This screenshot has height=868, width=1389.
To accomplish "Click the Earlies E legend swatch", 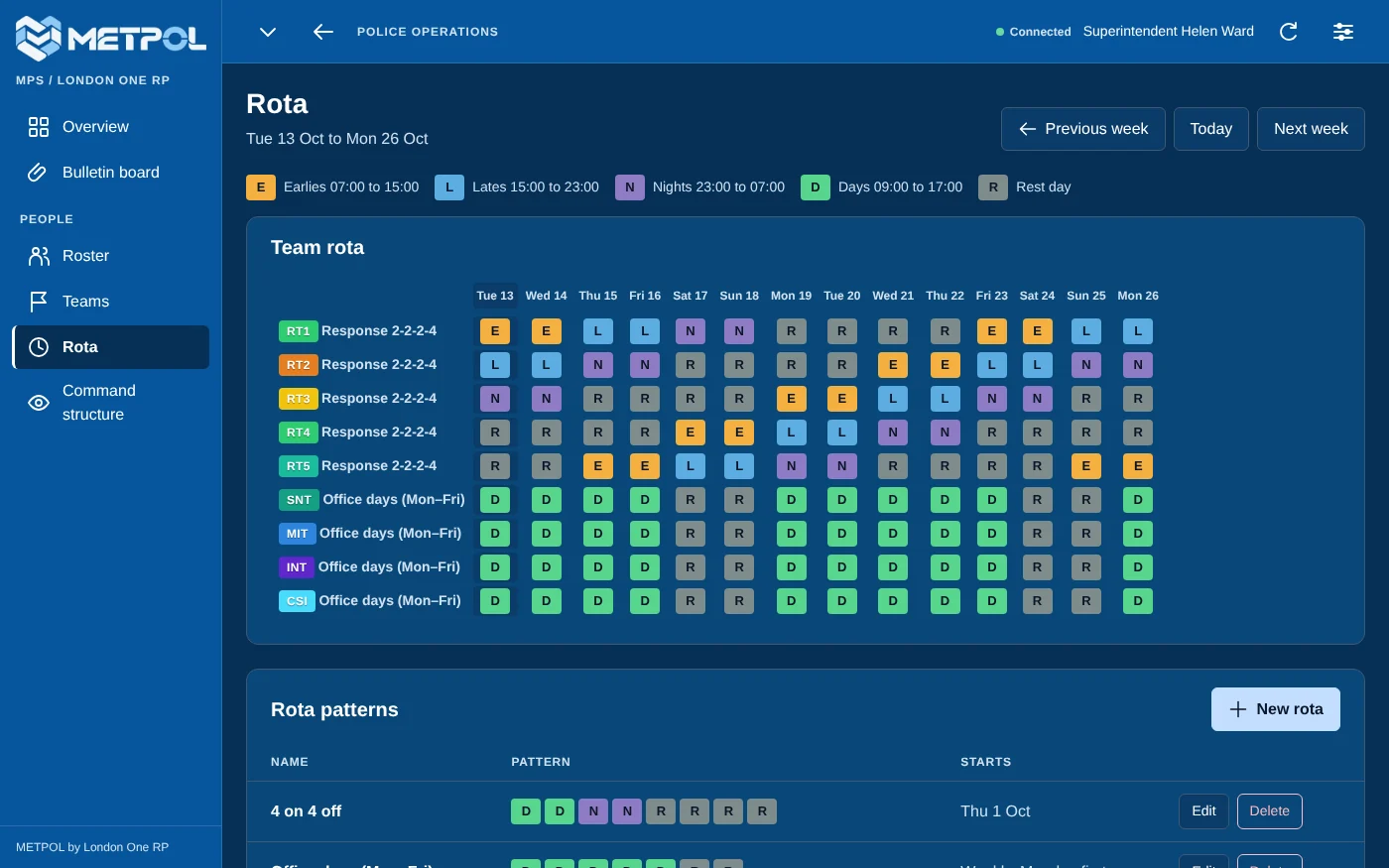I will (261, 187).
